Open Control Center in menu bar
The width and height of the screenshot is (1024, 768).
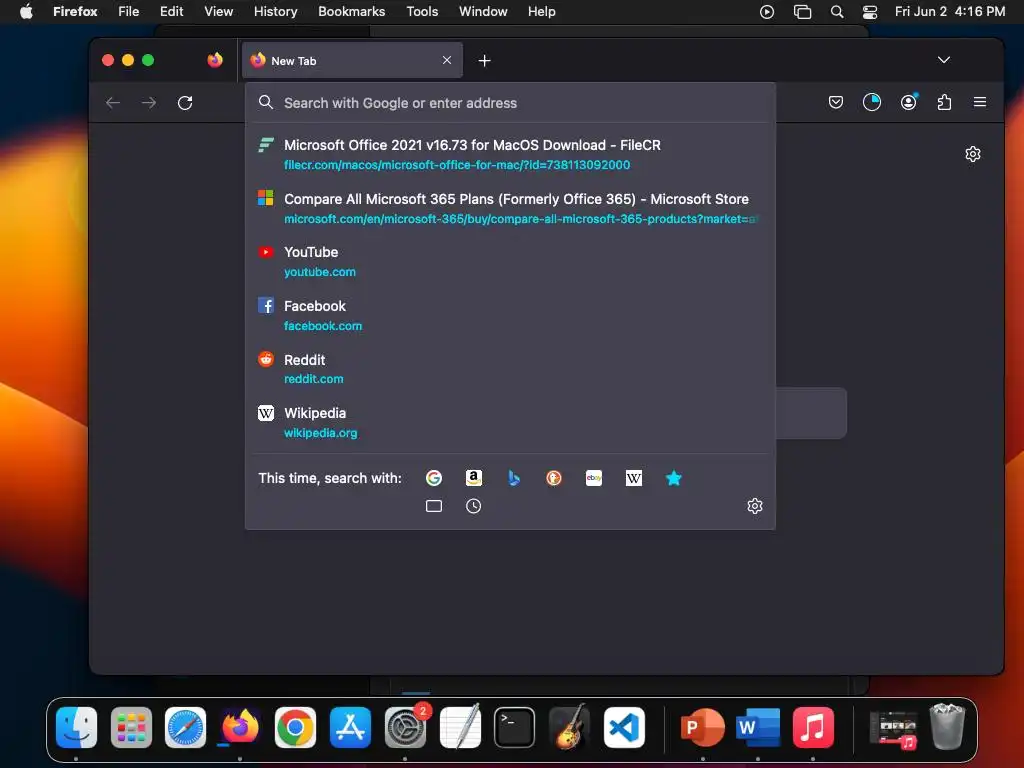coord(871,11)
